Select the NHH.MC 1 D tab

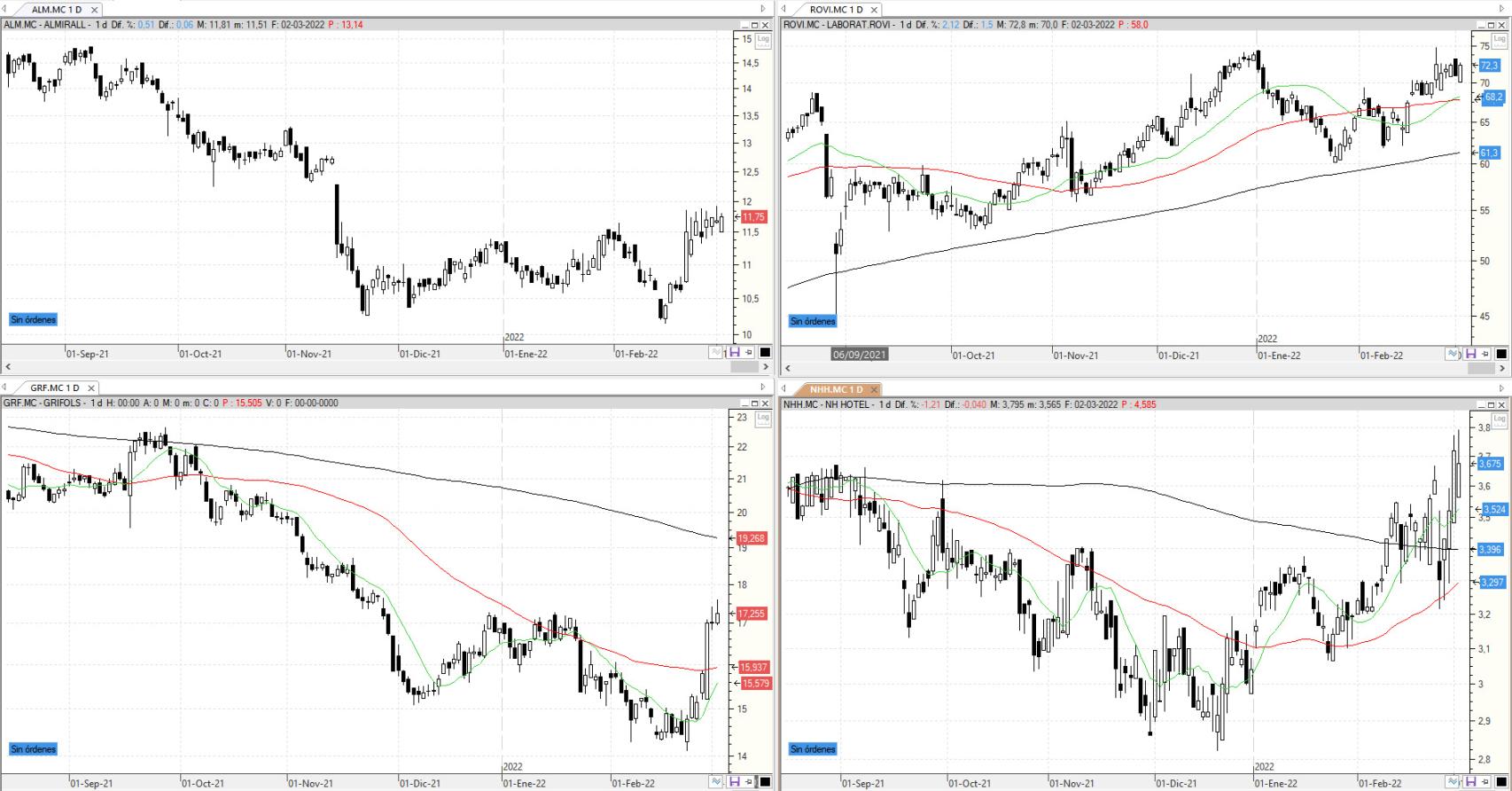(x=836, y=389)
